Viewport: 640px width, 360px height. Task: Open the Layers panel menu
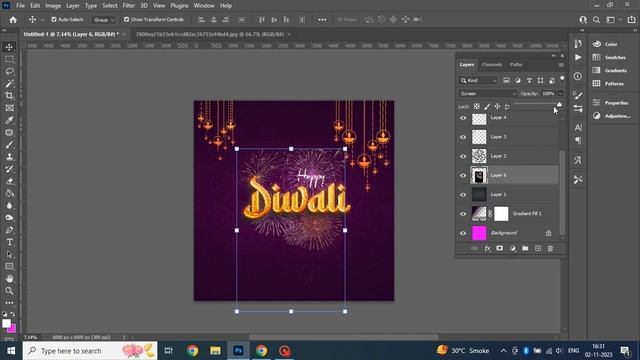point(561,65)
